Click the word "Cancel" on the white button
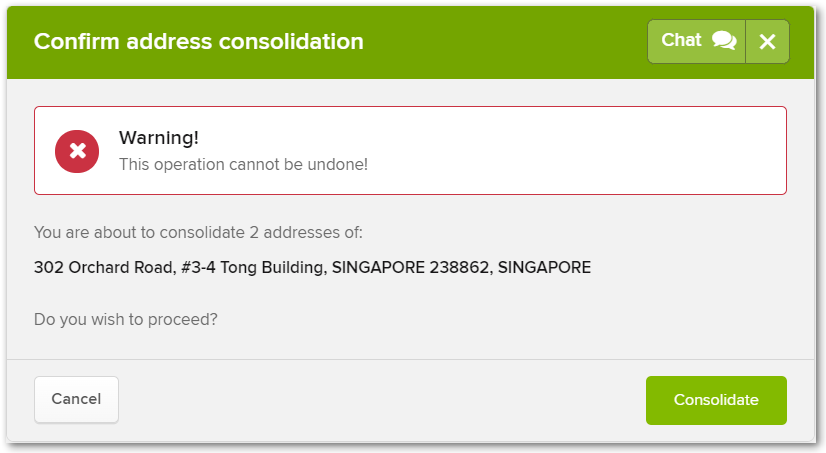This screenshot has height=453, width=826. coord(76,399)
